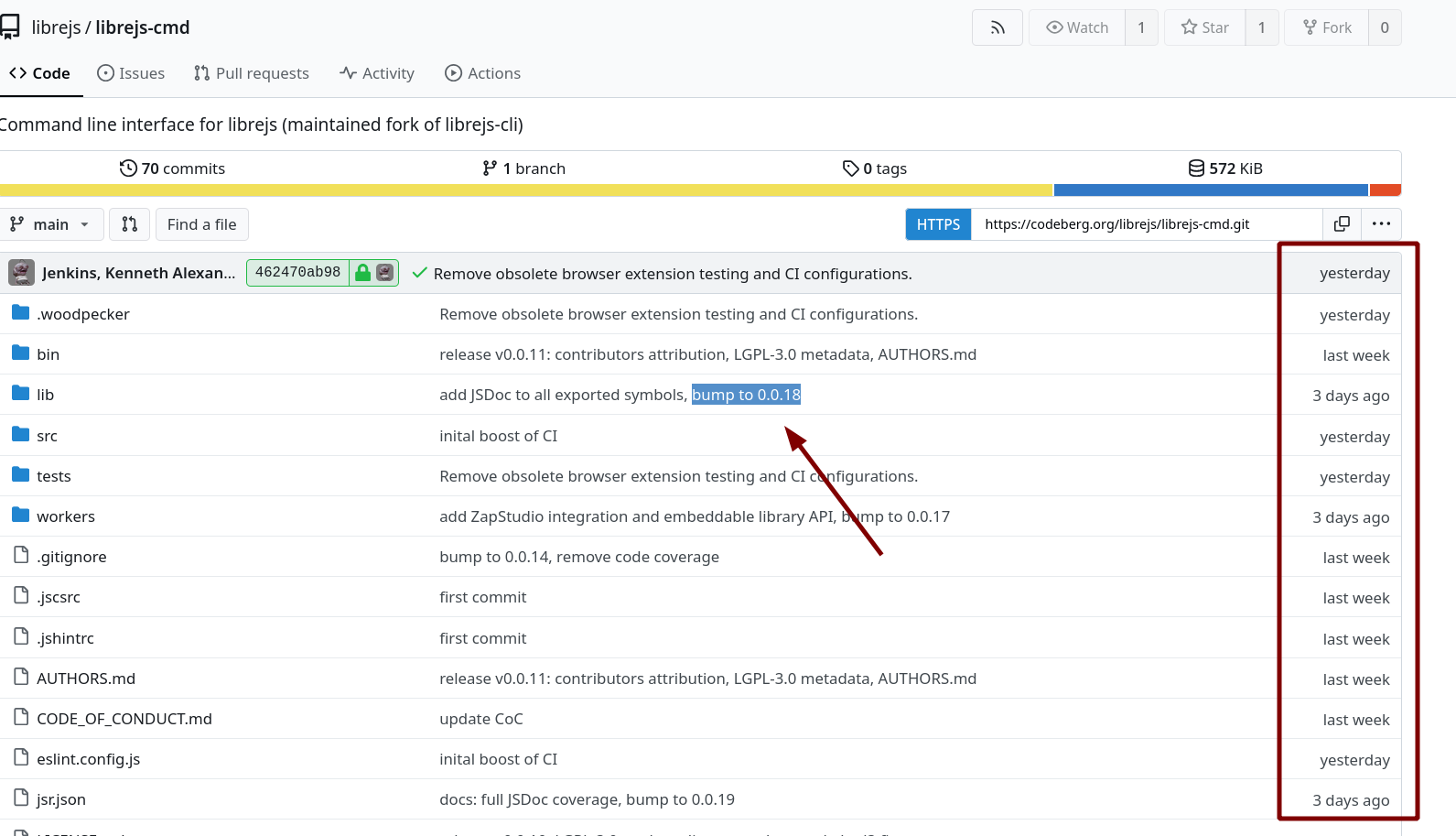Select the HTTPS clone option

939,224
